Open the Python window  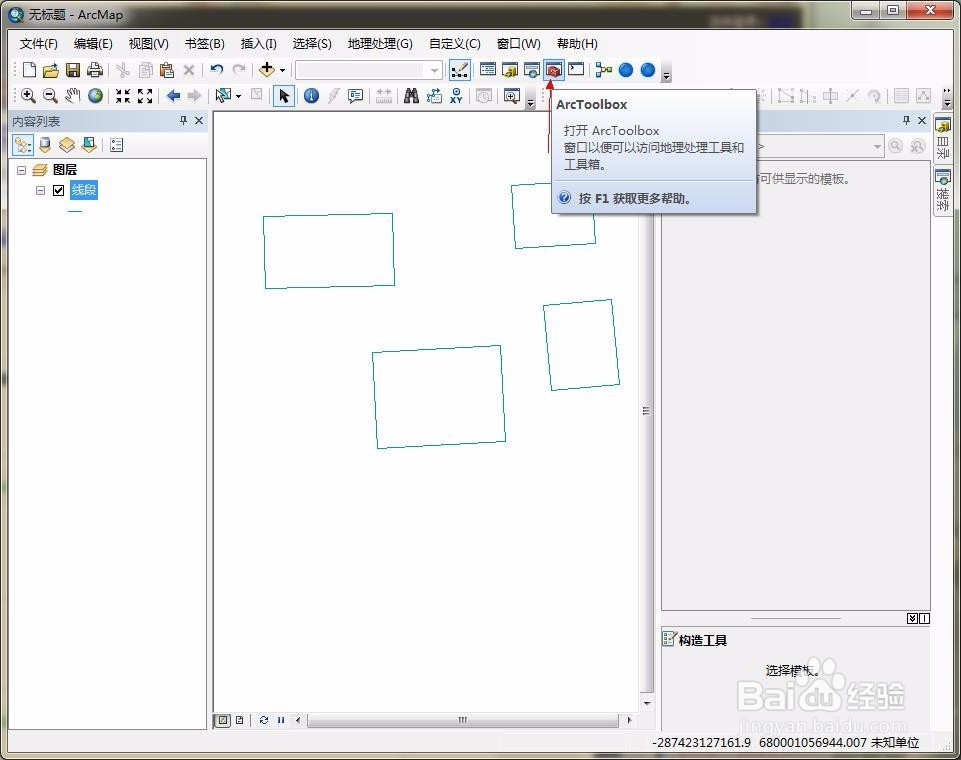576,70
